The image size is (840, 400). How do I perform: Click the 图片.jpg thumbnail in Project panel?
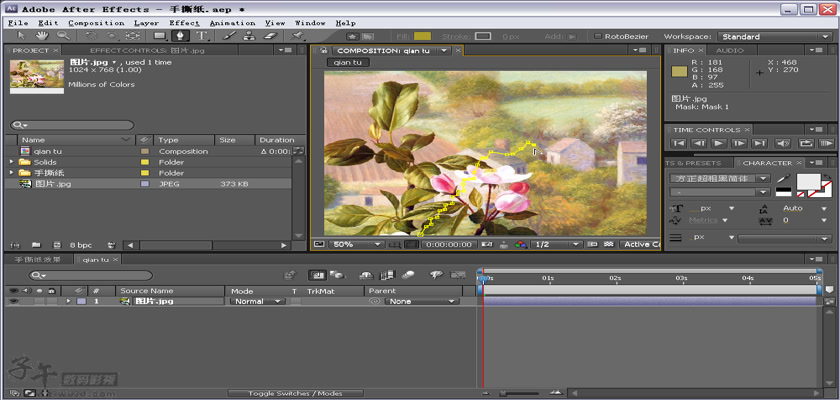[x=37, y=76]
